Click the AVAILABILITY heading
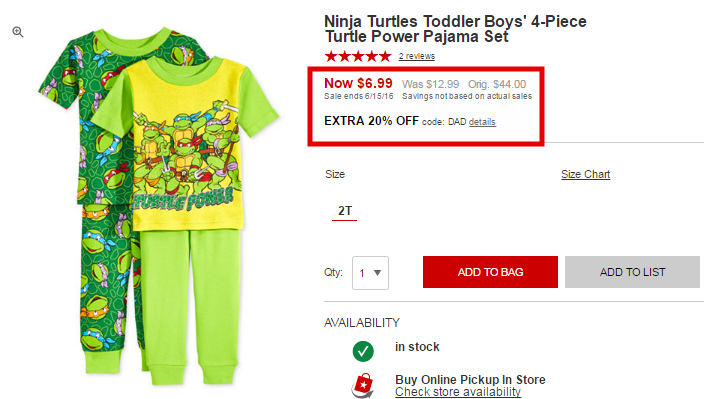 [x=362, y=323]
